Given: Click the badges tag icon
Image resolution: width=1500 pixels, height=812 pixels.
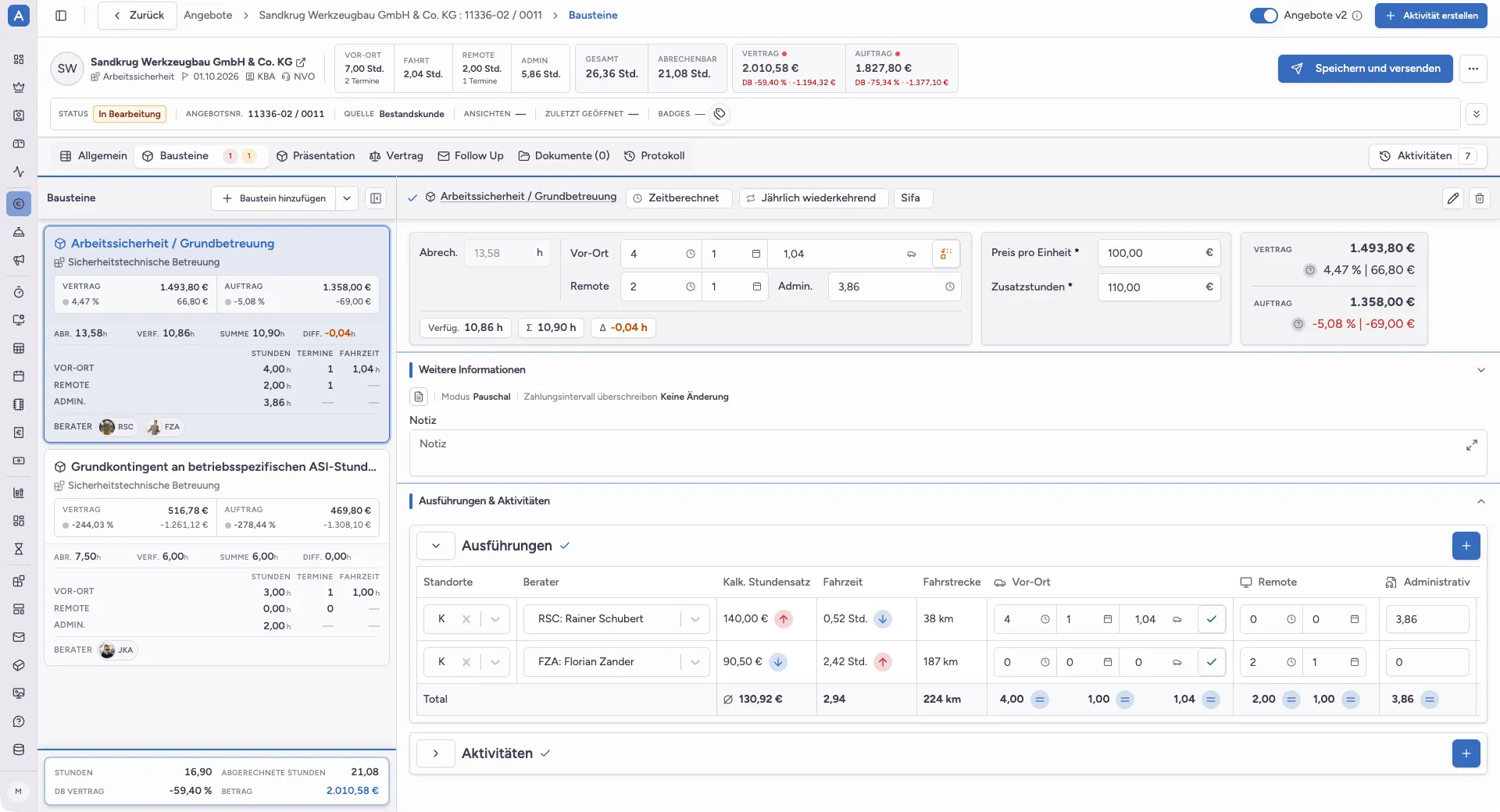Looking at the screenshot, I should (720, 114).
